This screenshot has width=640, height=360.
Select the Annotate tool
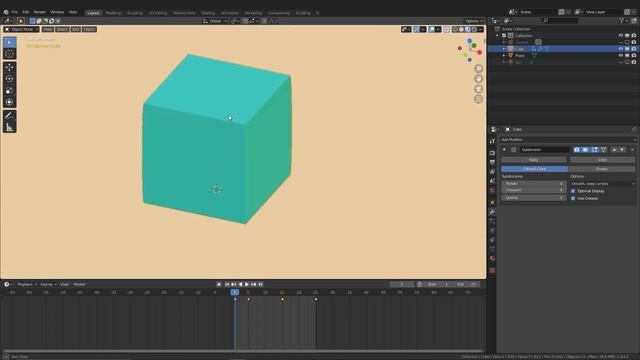pos(9,116)
